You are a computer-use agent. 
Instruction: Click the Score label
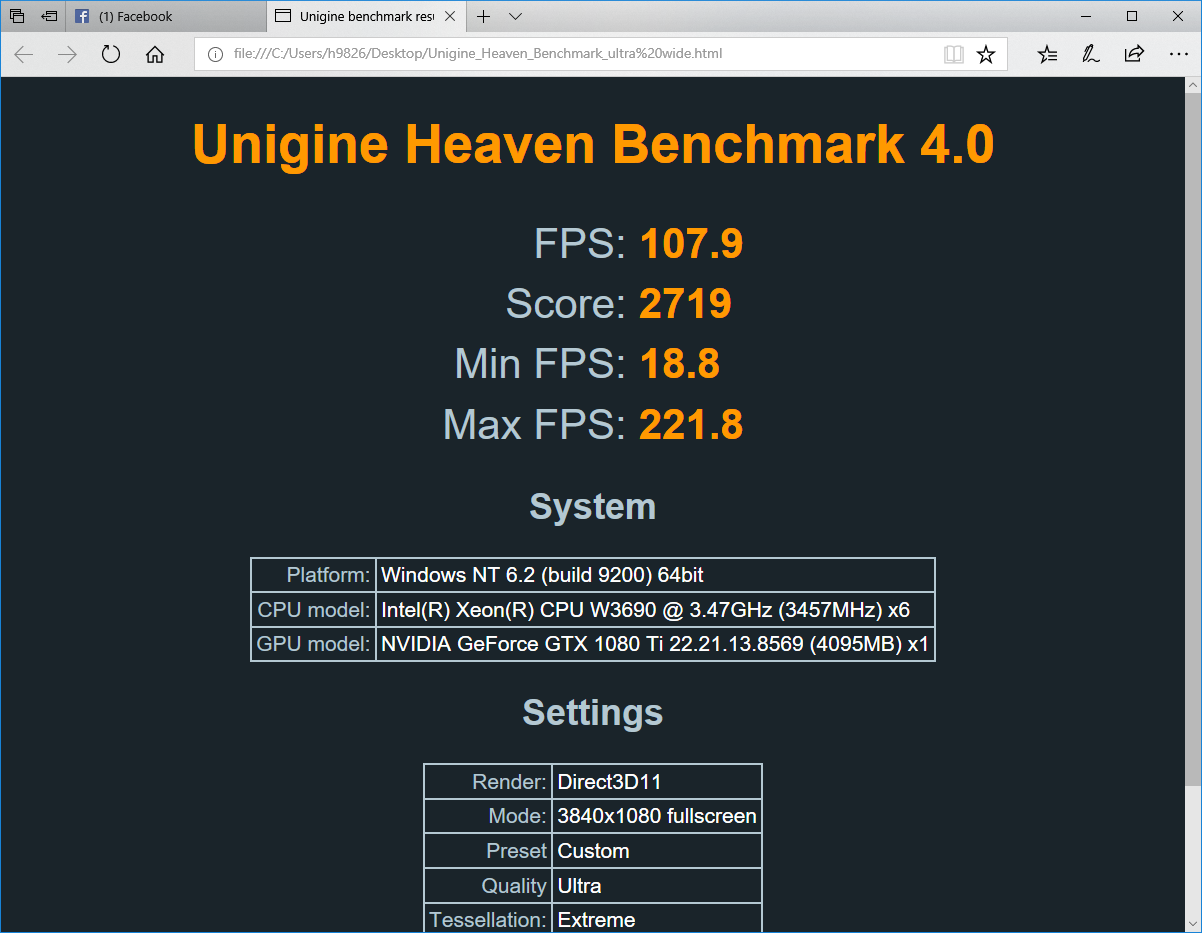click(x=566, y=304)
